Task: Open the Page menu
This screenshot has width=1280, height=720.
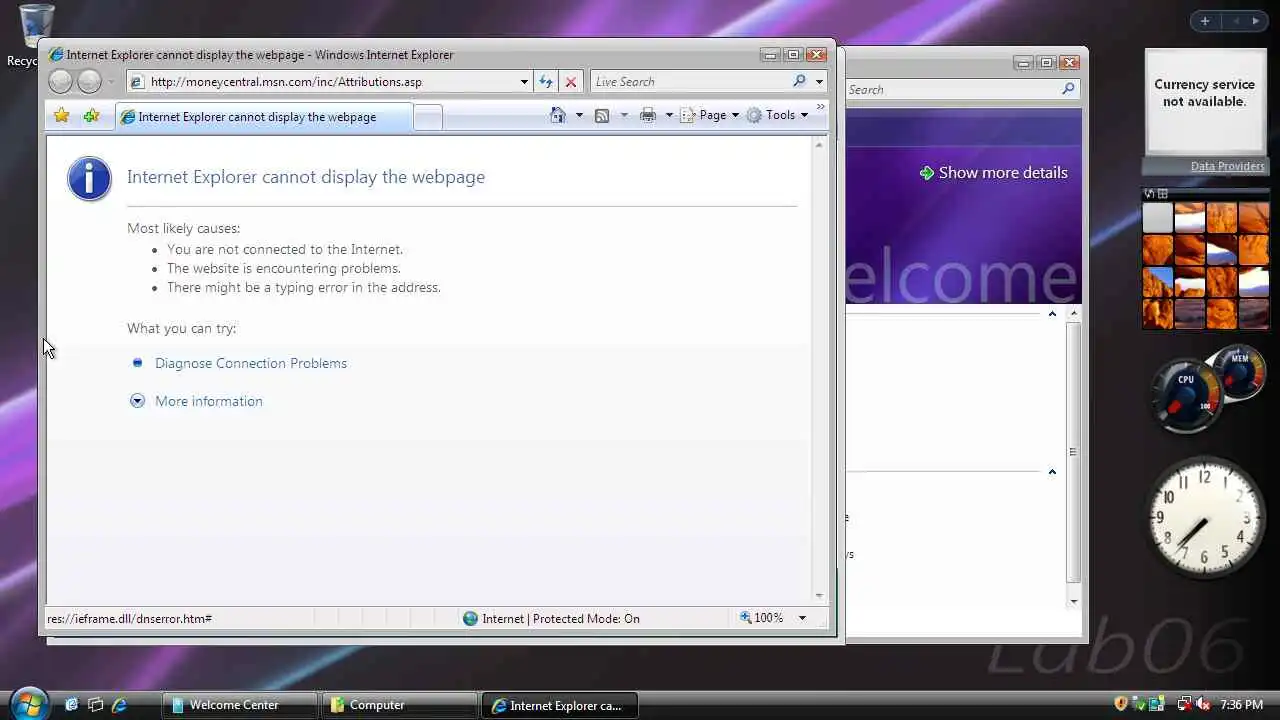Action: pyautogui.click(x=709, y=115)
